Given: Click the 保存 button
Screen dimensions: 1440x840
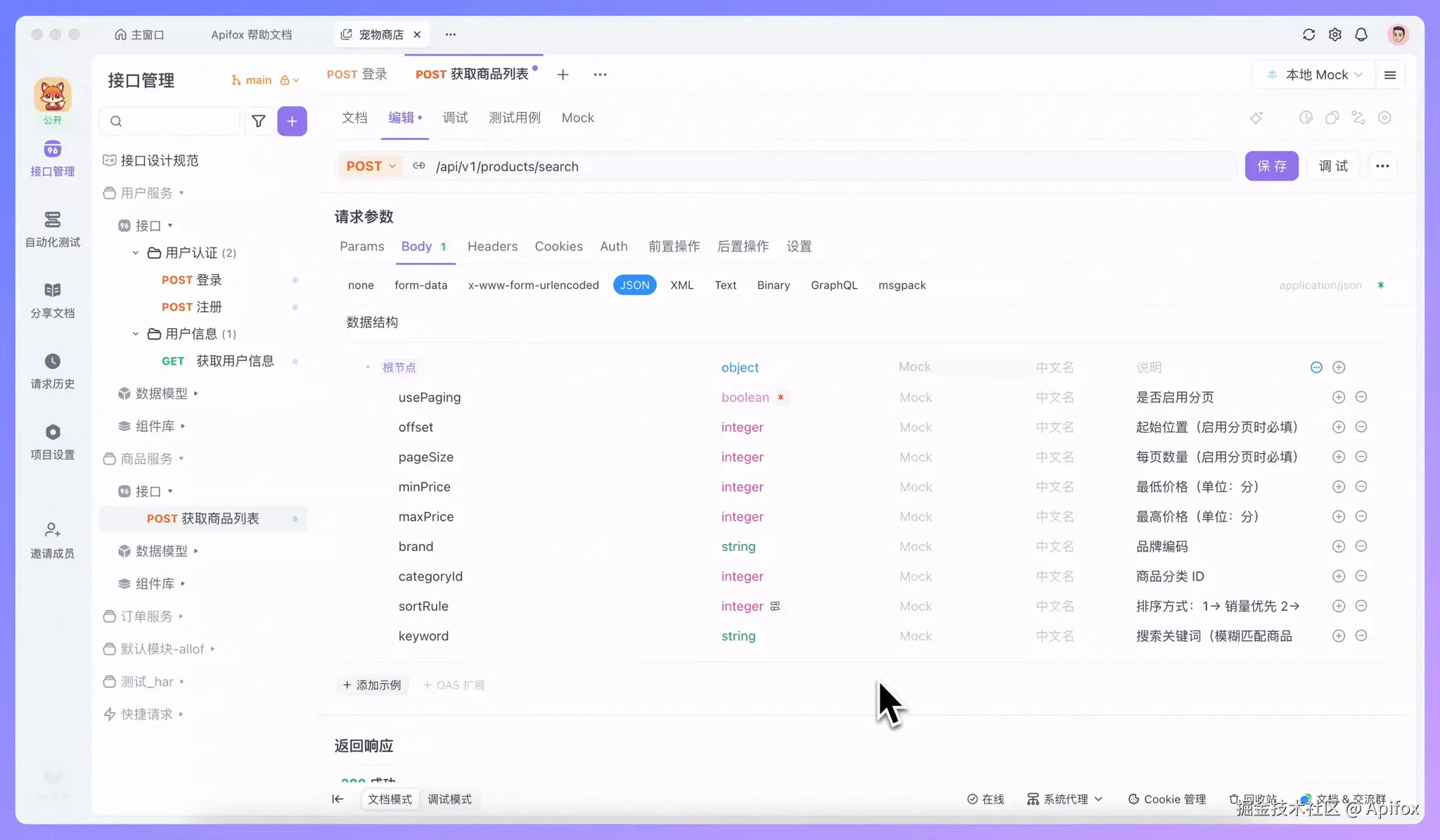Looking at the screenshot, I should click(1271, 166).
